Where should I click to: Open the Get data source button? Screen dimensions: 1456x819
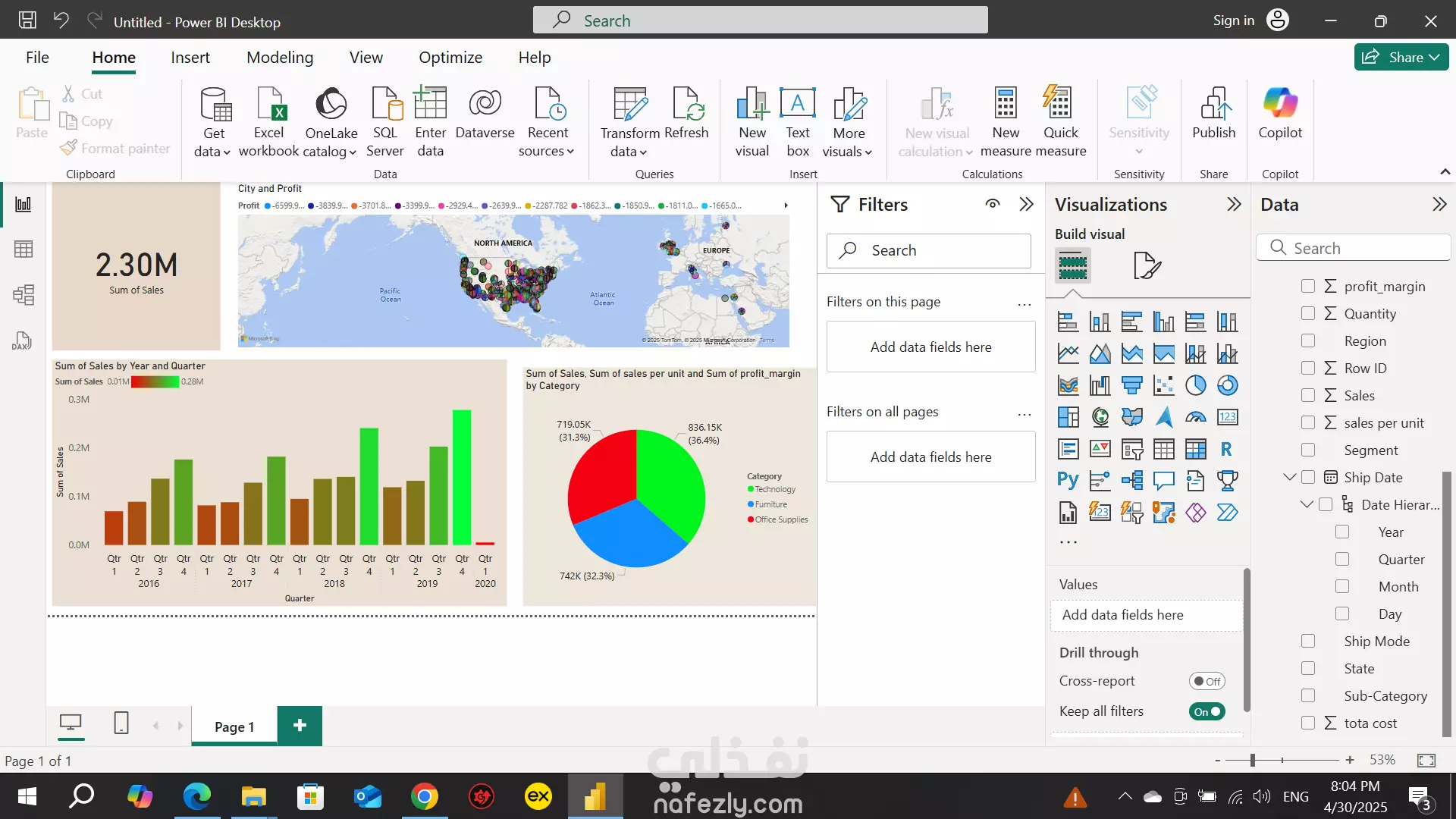pos(213,121)
